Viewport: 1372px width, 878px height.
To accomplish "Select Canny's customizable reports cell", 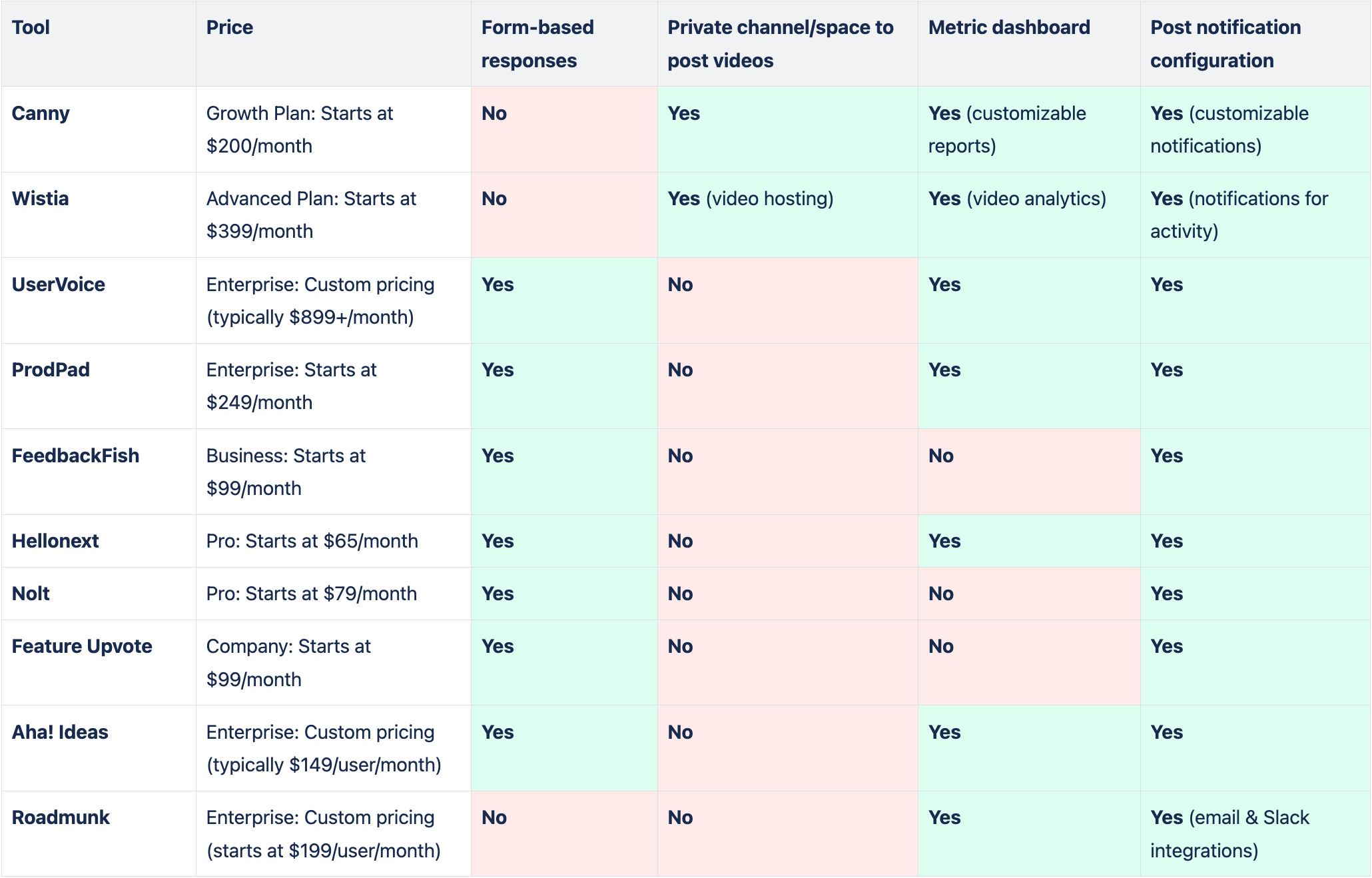I will coord(1007,129).
